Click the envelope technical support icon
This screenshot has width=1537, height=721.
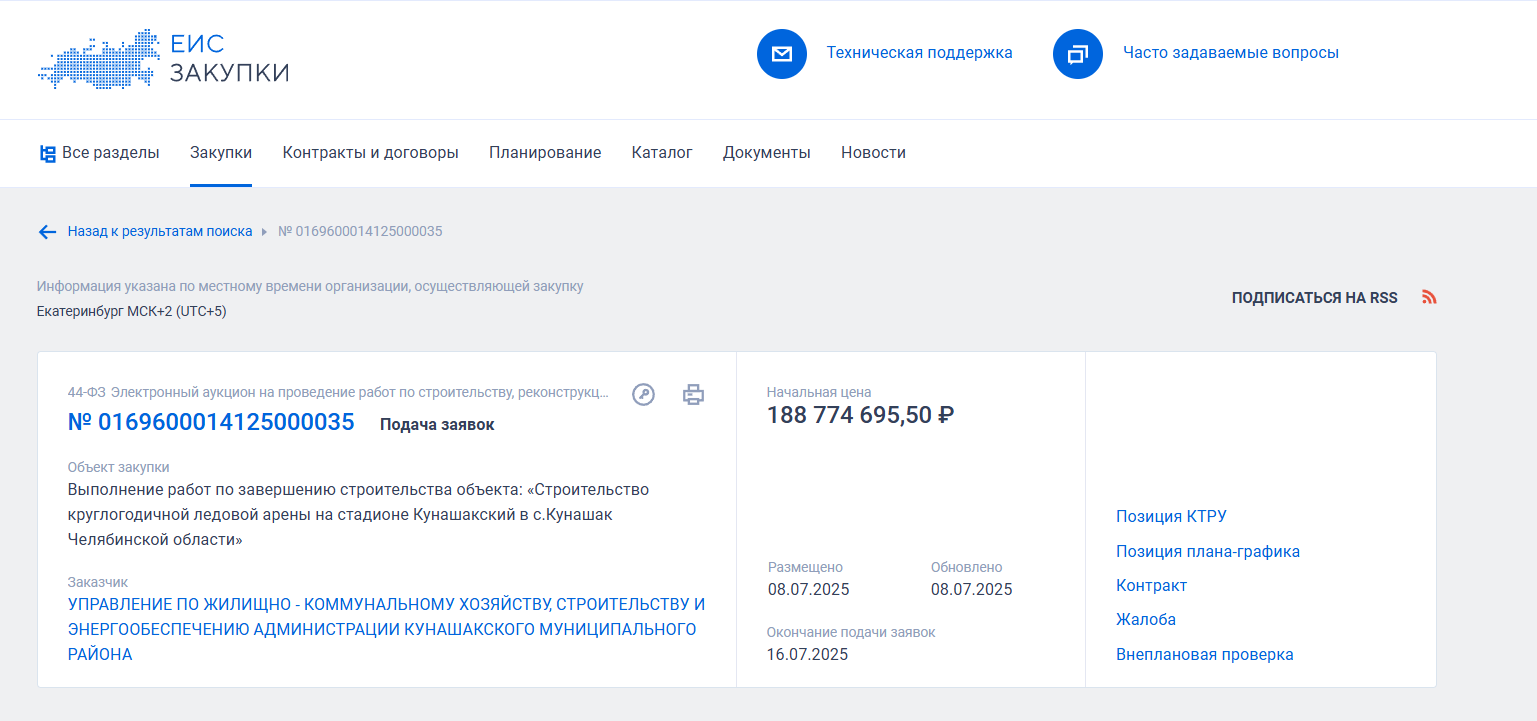pos(781,54)
